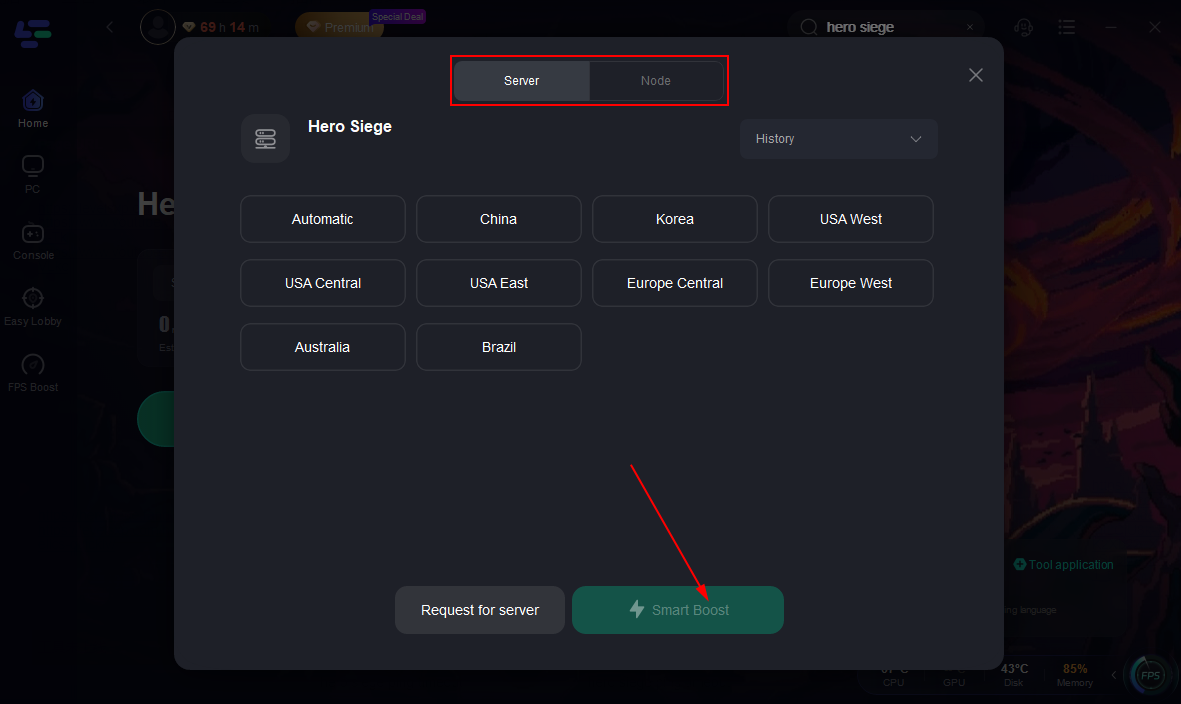The width and height of the screenshot is (1181, 704).
Task: Open the list menu icon
Action: pyautogui.click(x=1067, y=27)
